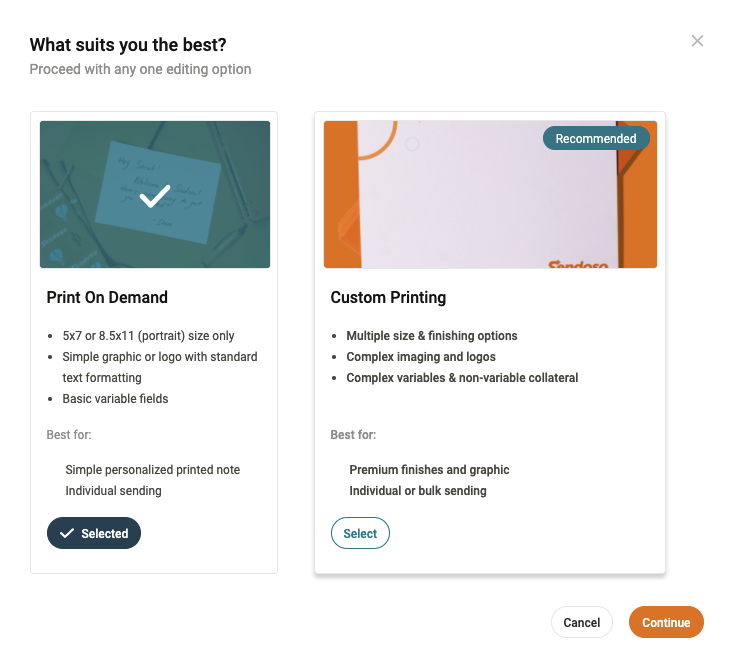Click the 'Basic variable fields' bullet

(x=115, y=399)
